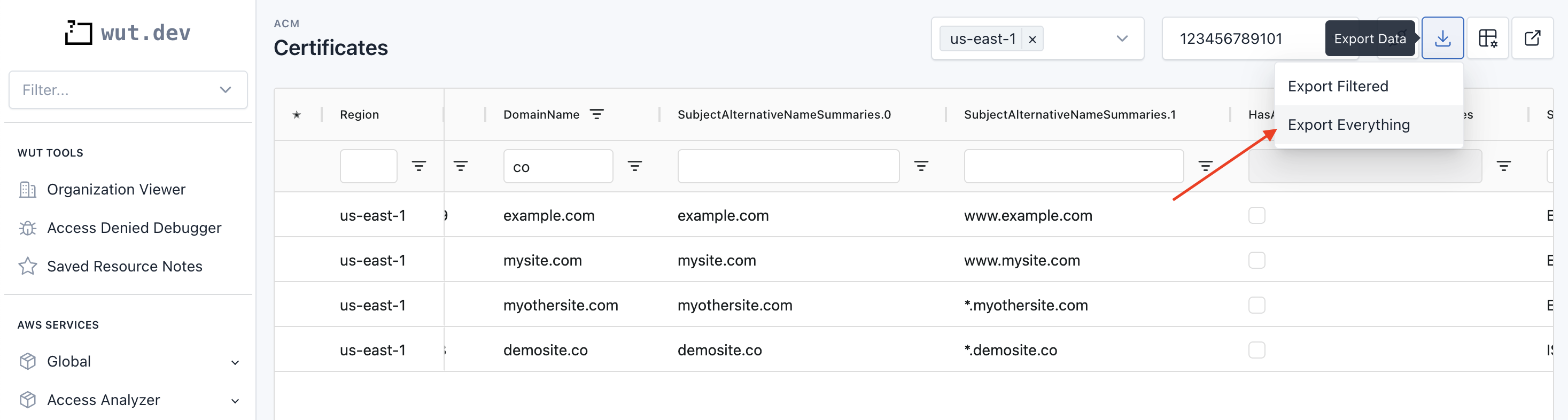1568x420 pixels.
Task: Open DomainName filter options icon beside co
Action: (635, 166)
